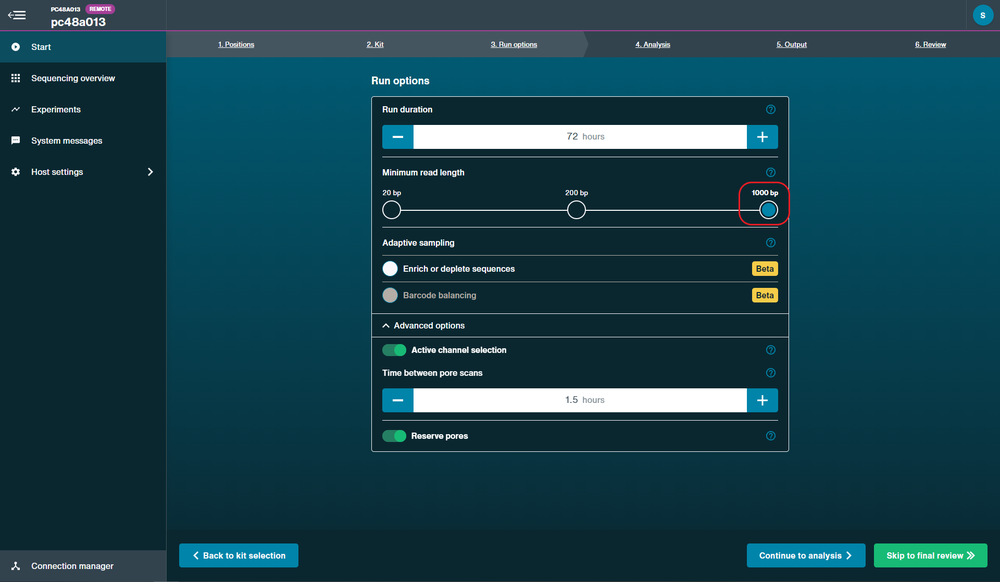Open the user avatar S menu
Image resolution: width=1000 pixels, height=582 pixels.
point(982,15)
